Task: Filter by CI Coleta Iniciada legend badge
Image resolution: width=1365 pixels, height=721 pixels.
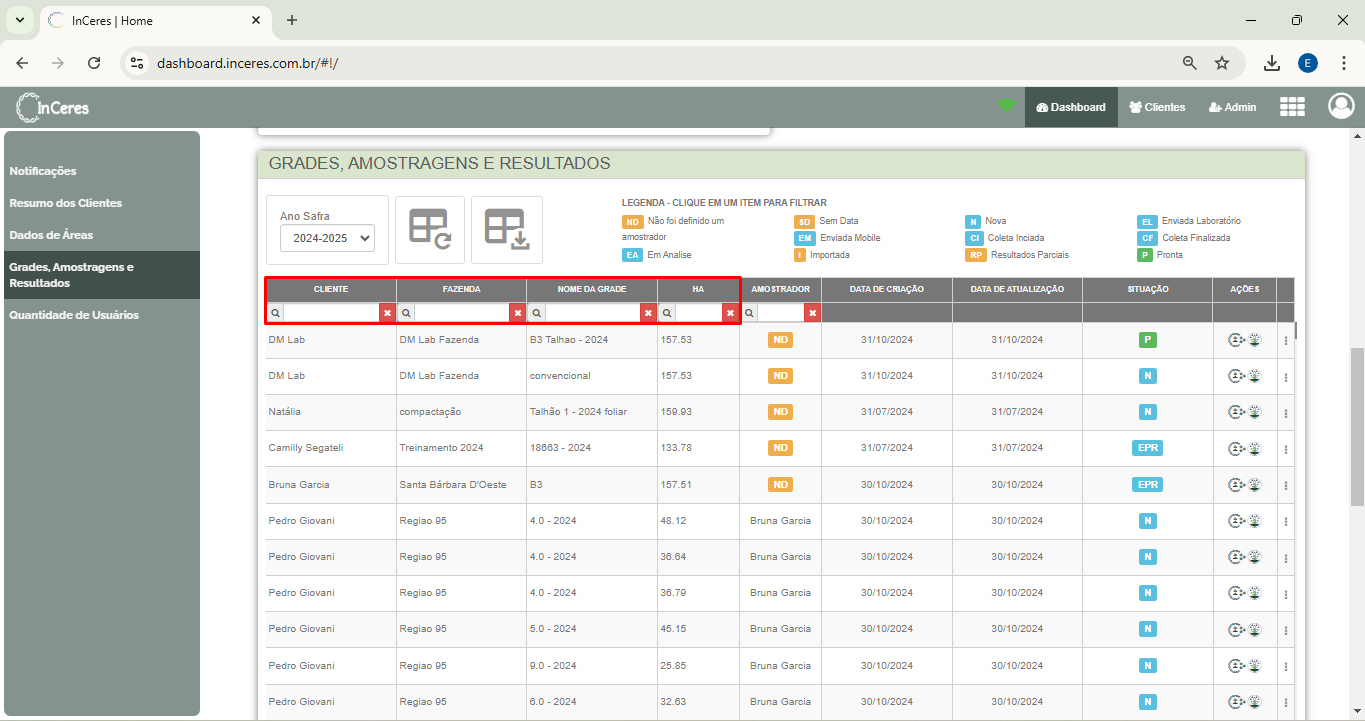Action: click(975, 238)
